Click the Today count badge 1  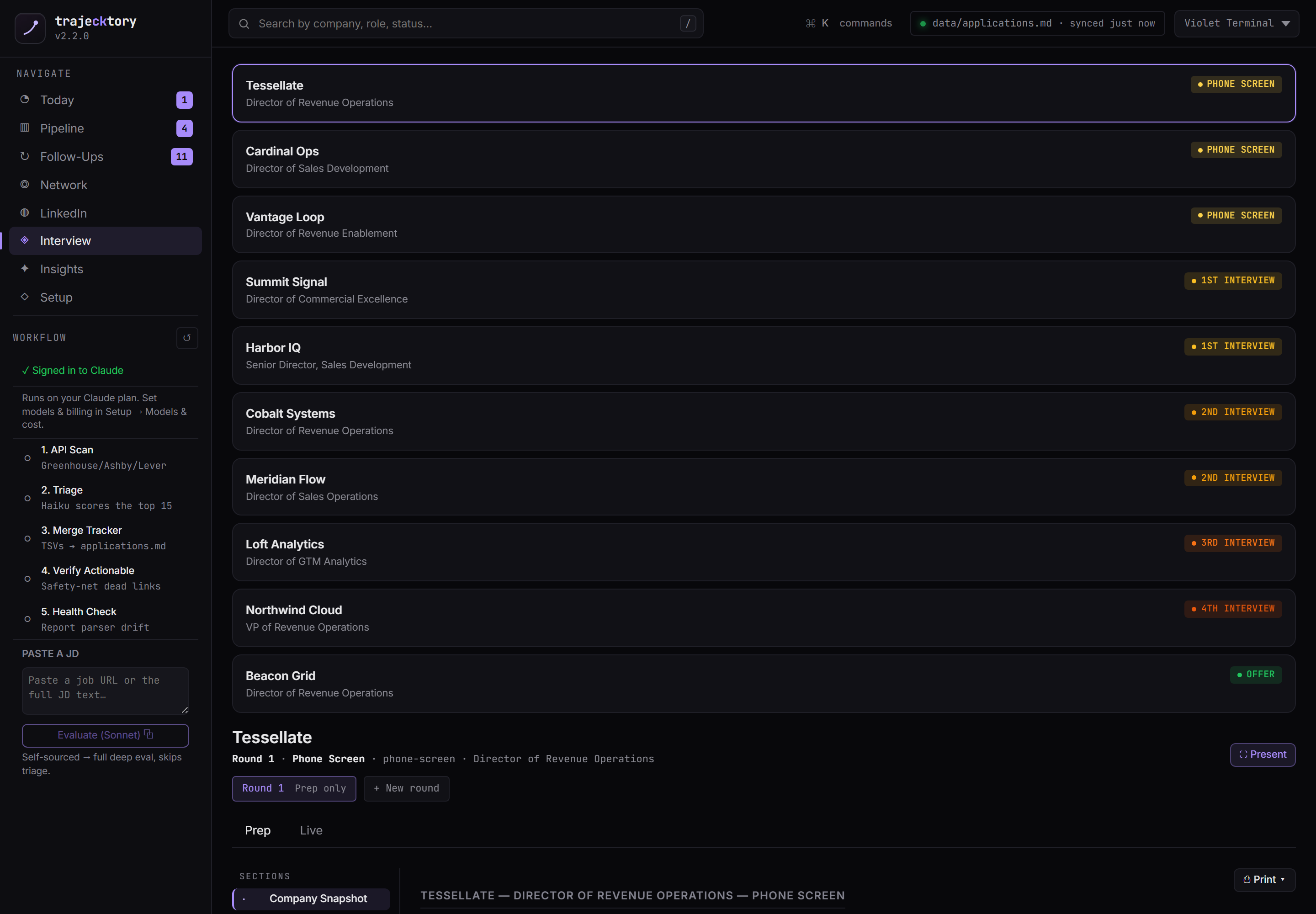pos(185,100)
